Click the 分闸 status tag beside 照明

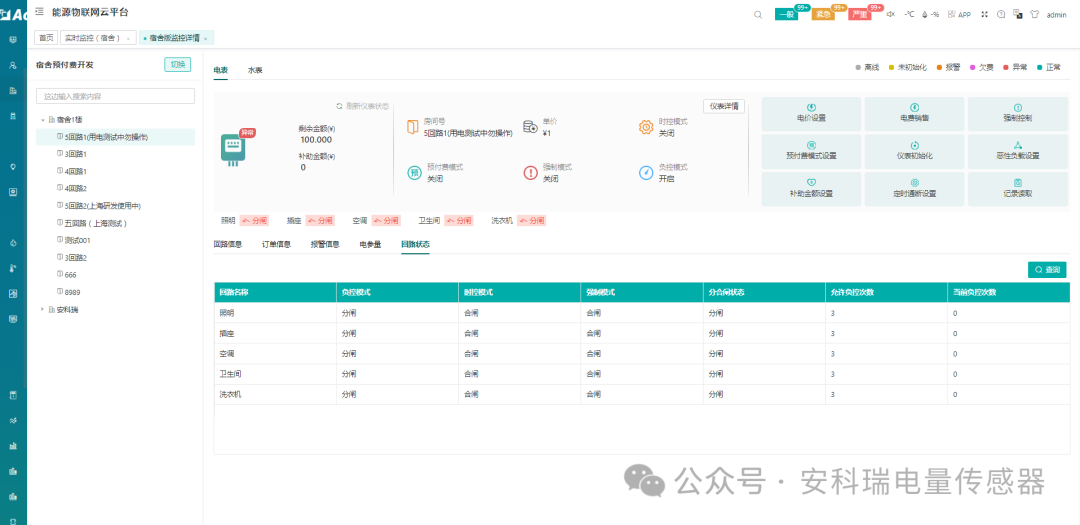point(254,220)
